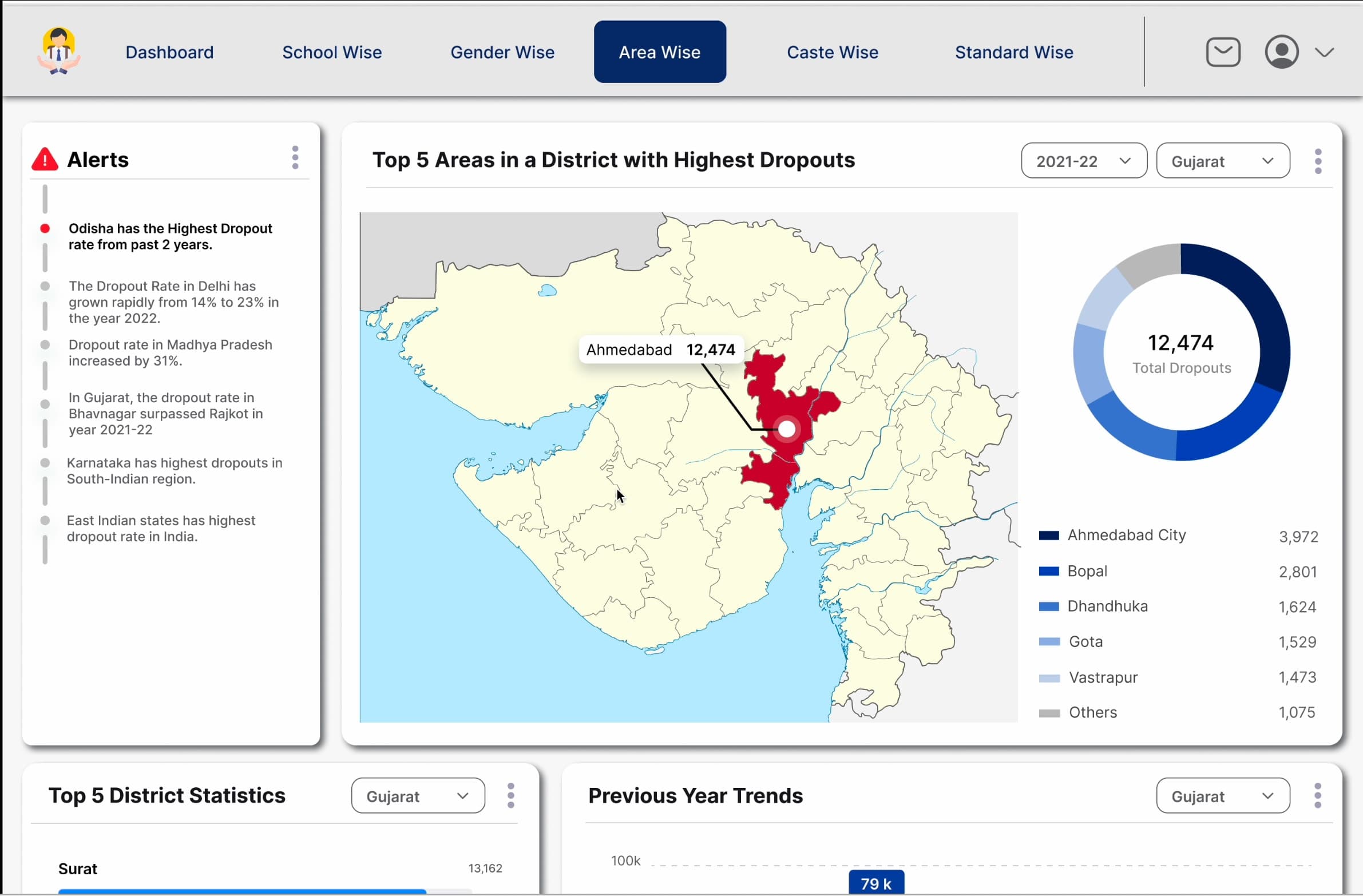This screenshot has width=1363, height=896.
Task: Select the Madhya Pradesh increased alert
Action: [x=170, y=352]
